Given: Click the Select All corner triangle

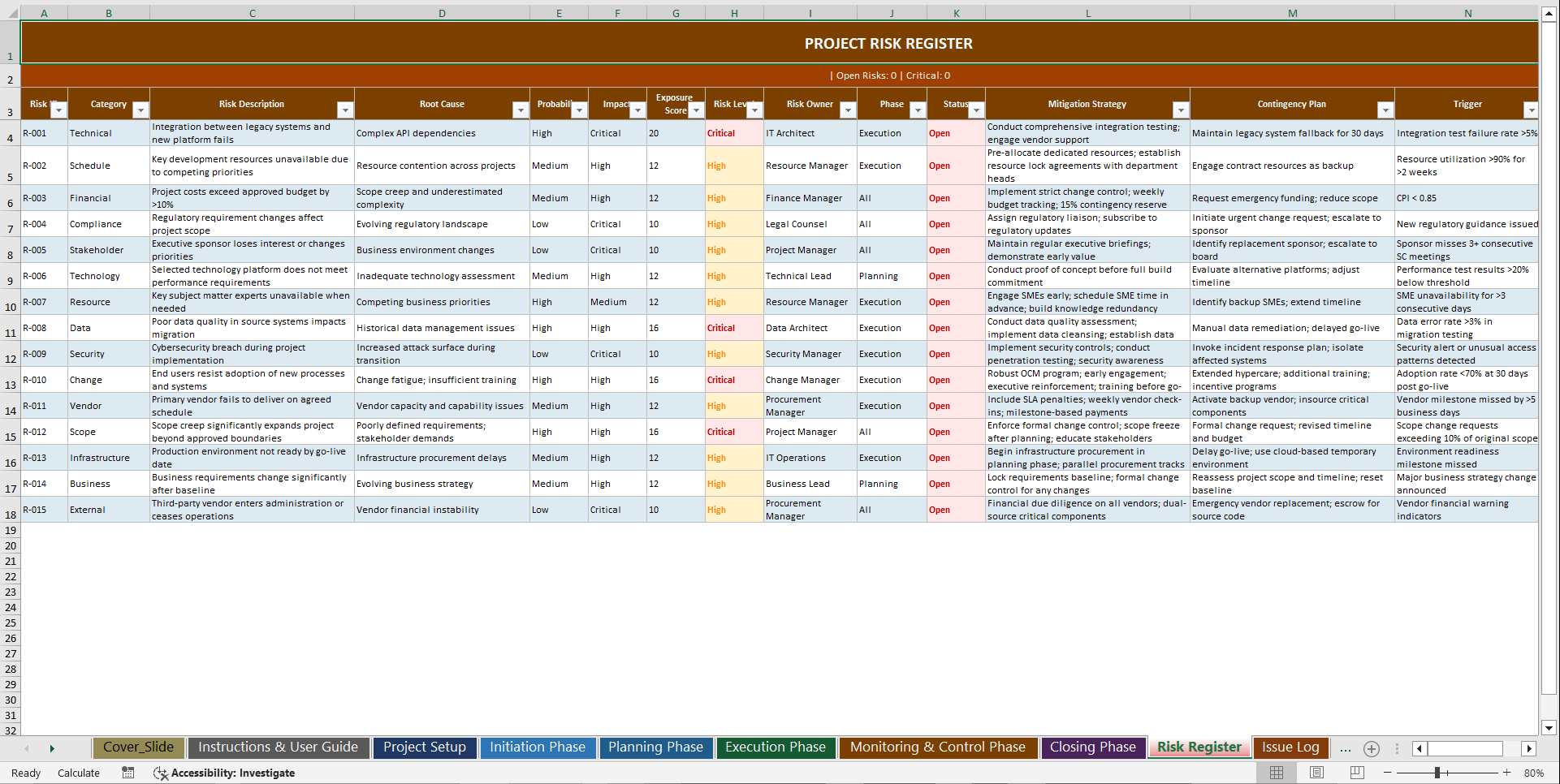Looking at the screenshot, I should pyautogui.click(x=10, y=13).
